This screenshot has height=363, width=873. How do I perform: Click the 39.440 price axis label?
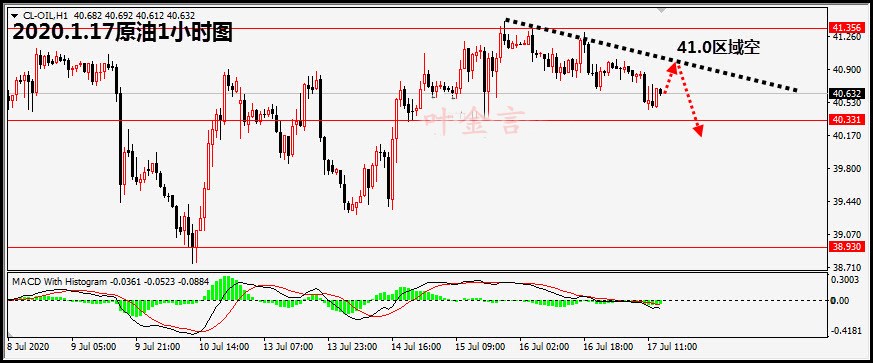846,202
